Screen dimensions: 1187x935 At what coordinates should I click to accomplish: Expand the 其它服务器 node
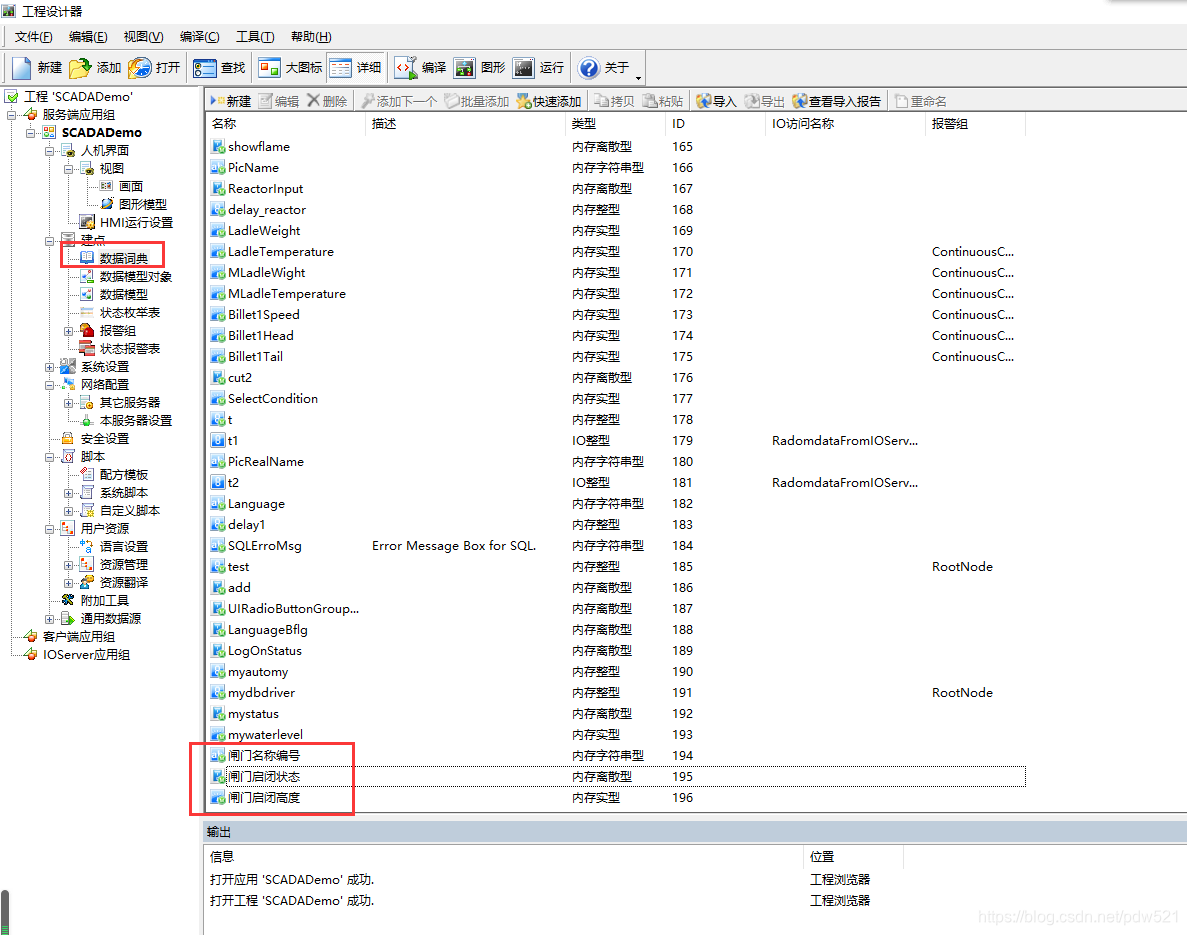point(68,403)
